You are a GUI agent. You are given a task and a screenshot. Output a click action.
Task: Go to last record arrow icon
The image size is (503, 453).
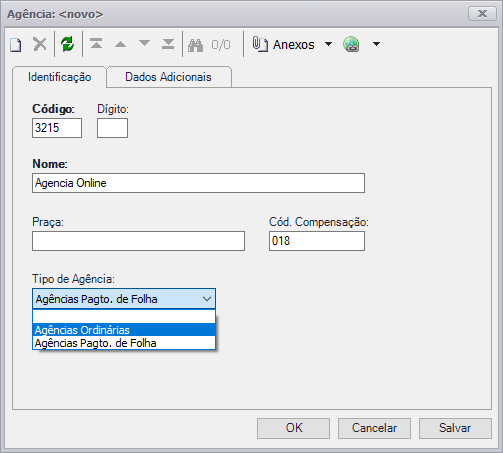click(x=168, y=44)
